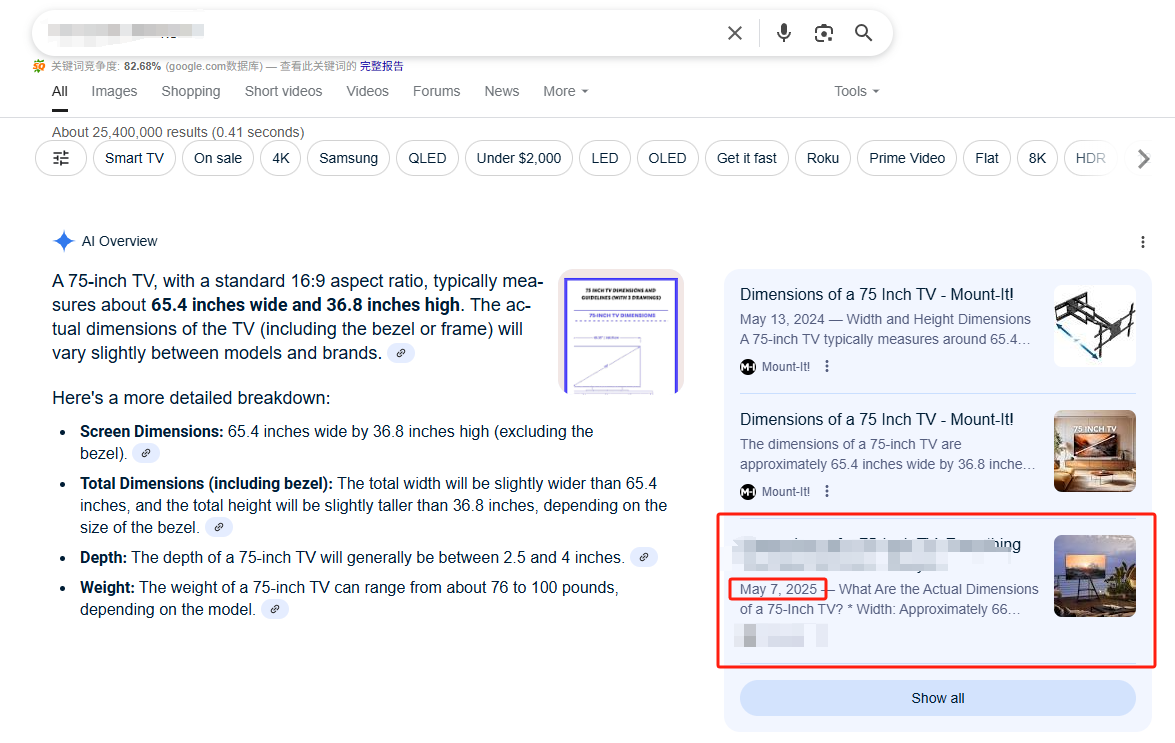The height and width of the screenshot is (743, 1175).
Task: Open Google Lens camera search
Action: (823, 33)
